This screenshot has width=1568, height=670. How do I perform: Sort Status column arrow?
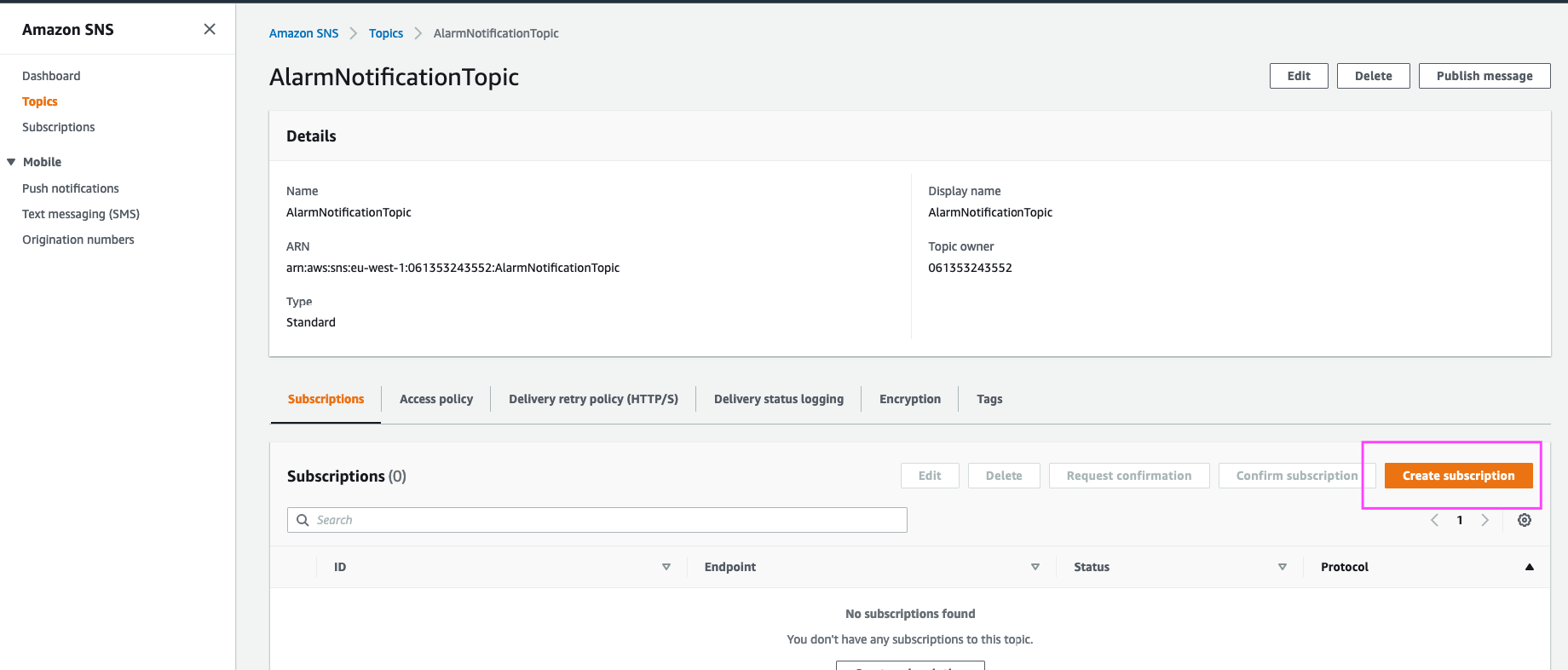click(1283, 567)
